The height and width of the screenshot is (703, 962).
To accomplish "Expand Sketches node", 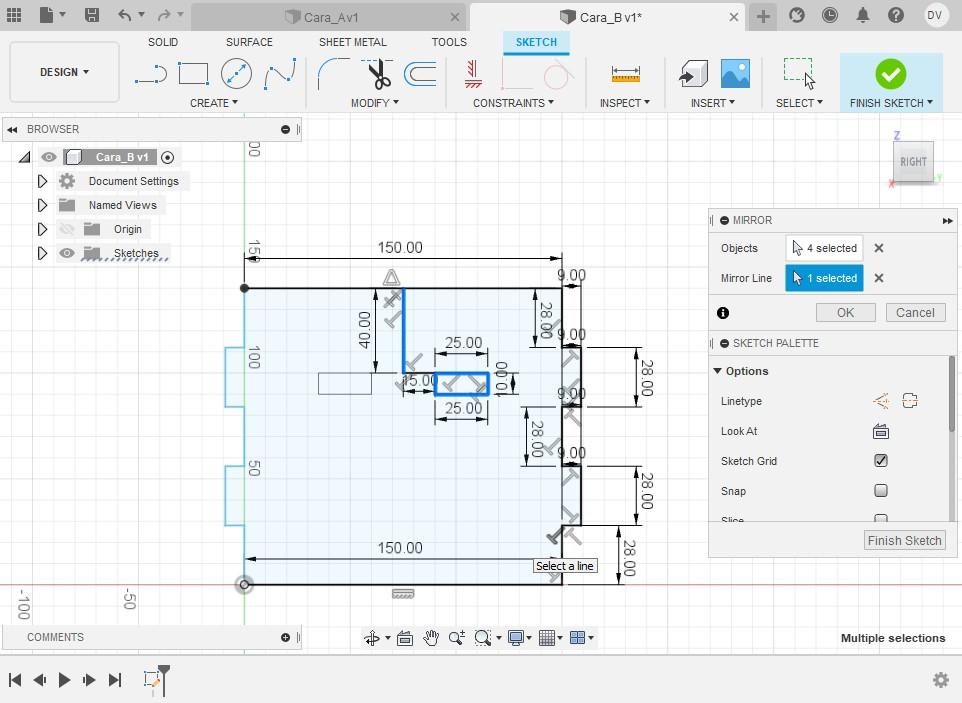I will click(x=42, y=253).
